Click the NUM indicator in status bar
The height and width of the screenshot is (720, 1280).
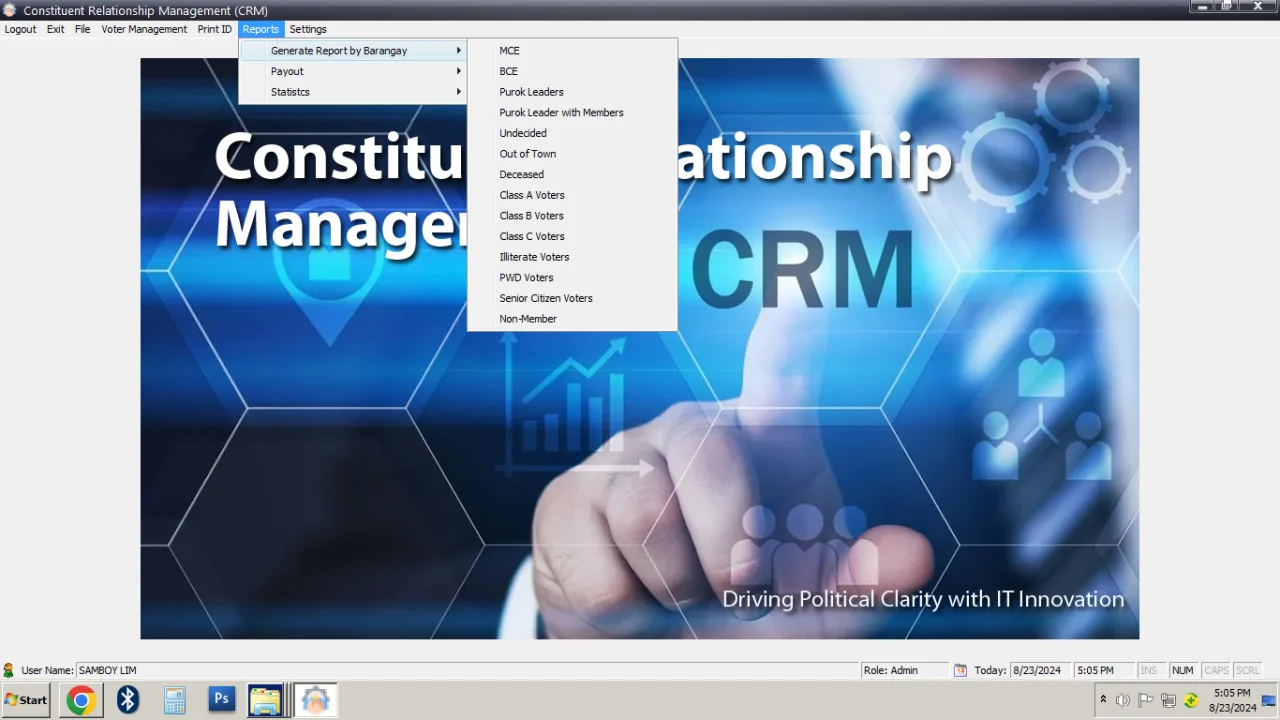[1183, 670]
